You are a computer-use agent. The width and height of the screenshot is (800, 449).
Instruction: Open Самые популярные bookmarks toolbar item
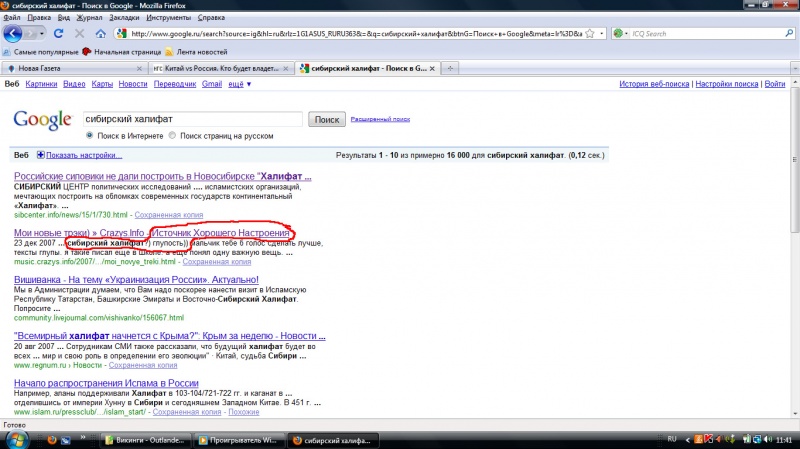click(x=41, y=52)
